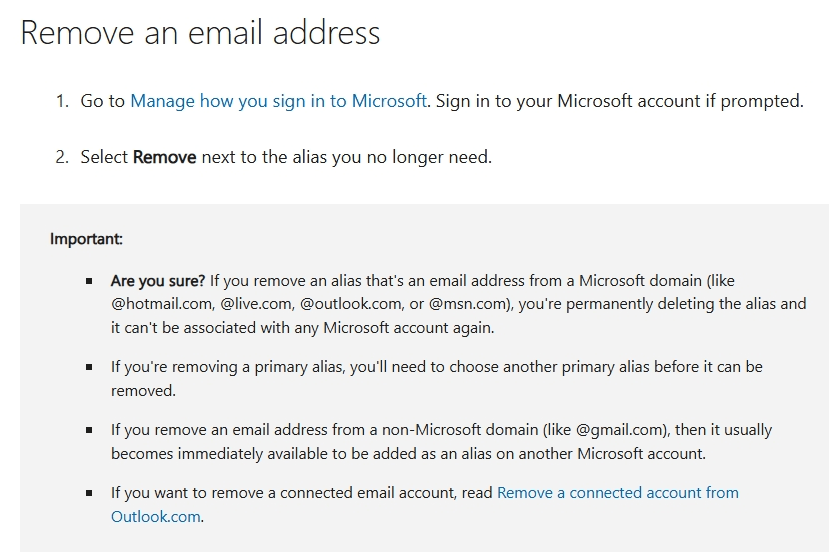Click the step number 2 marker

tap(61, 157)
